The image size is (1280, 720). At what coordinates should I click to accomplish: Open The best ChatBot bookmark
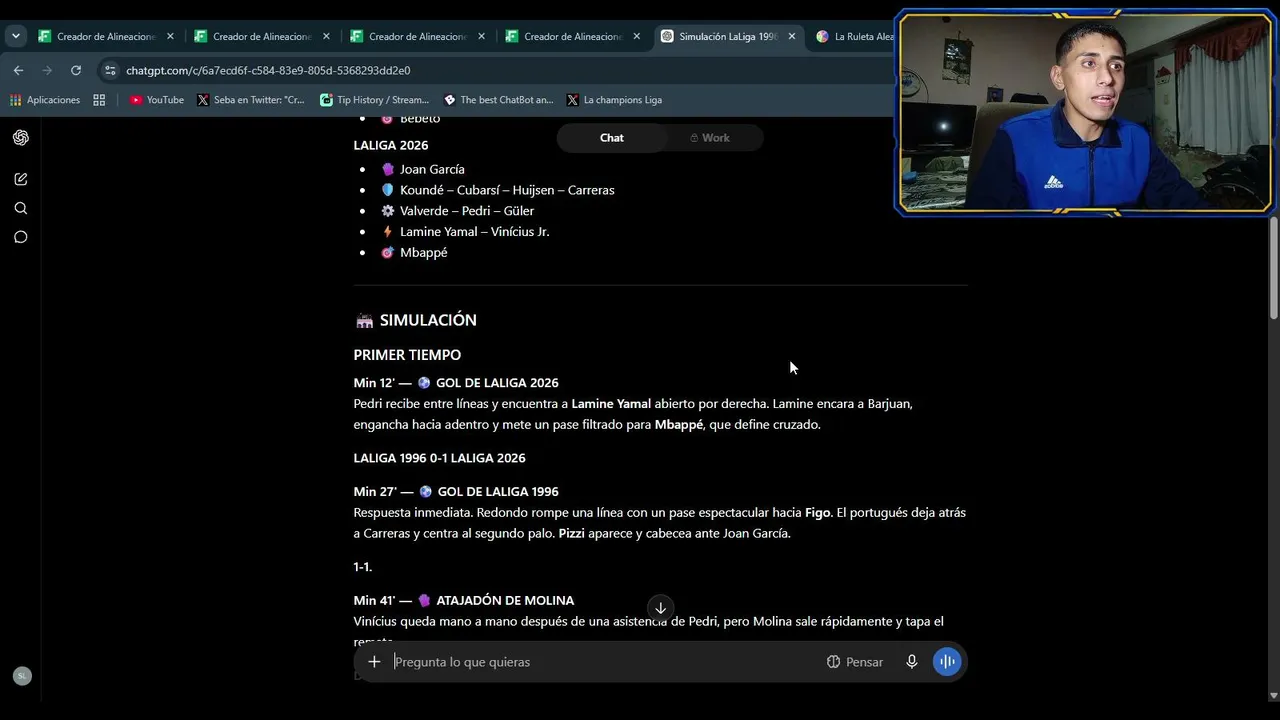498,100
